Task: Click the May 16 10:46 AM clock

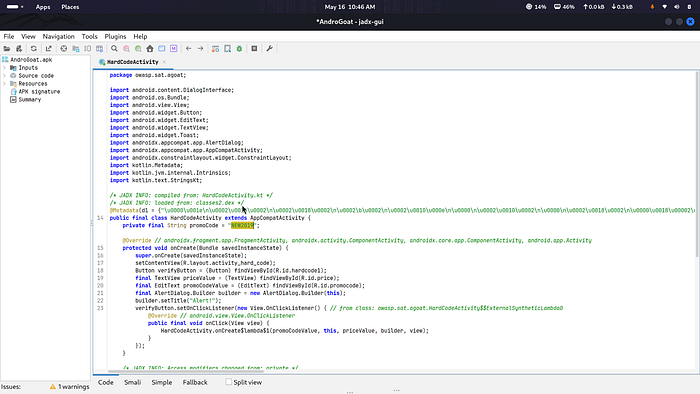Action: 350,7
